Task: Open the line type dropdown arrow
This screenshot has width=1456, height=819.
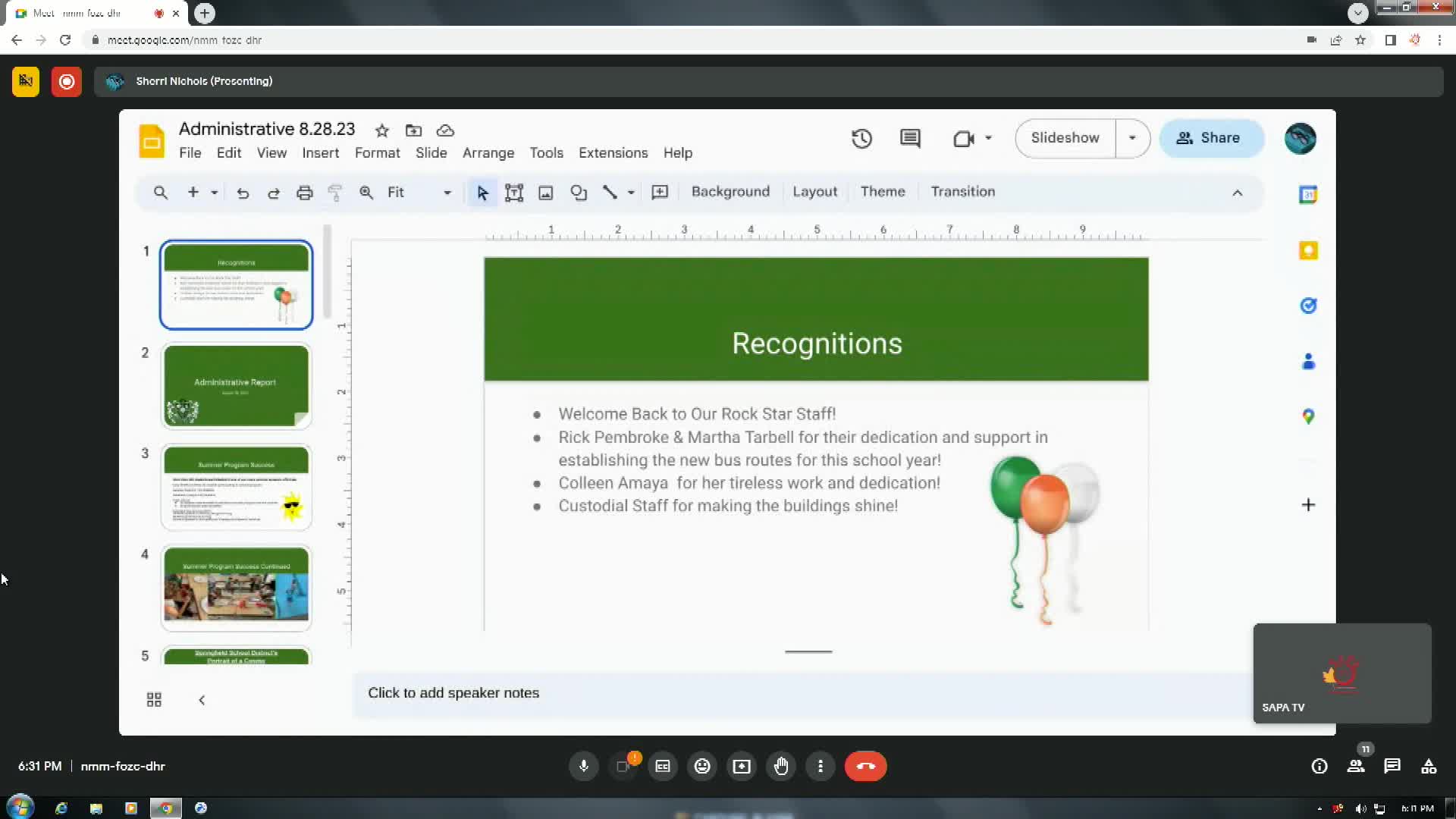Action: tap(631, 193)
